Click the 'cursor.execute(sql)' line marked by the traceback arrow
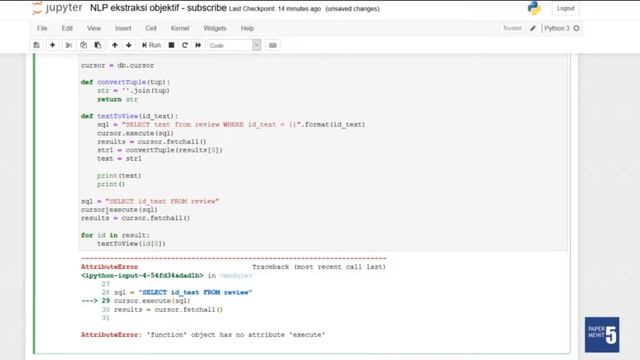Viewport: 640px width, 360px height. [152, 301]
